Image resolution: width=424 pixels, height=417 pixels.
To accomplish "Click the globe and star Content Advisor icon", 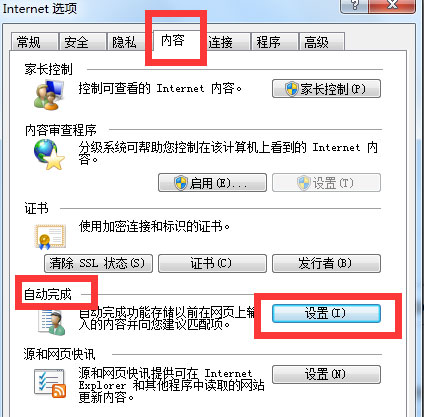I will (x=49, y=154).
